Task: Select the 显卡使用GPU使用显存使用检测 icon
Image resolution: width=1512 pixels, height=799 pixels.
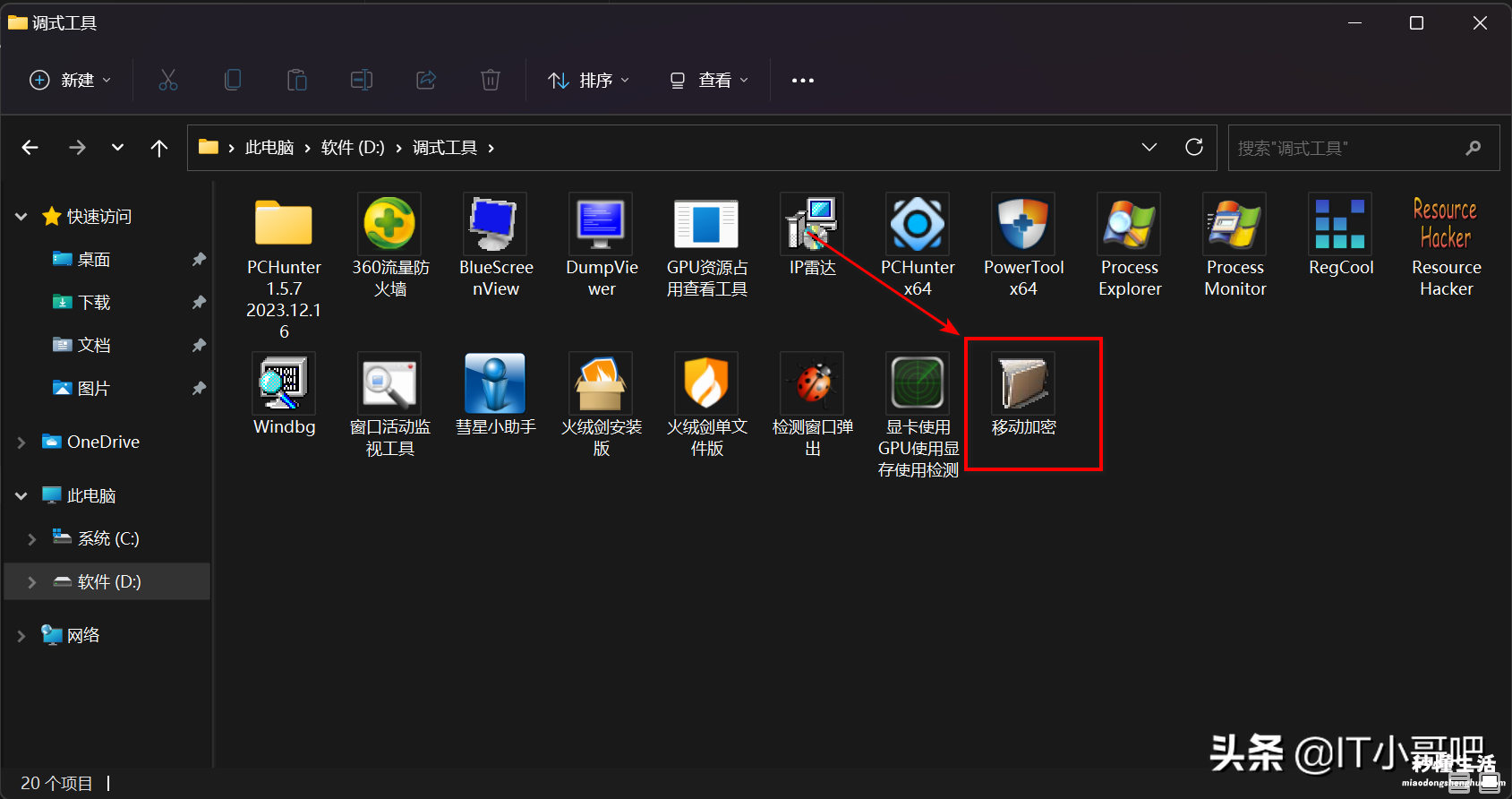Action: pos(918,382)
